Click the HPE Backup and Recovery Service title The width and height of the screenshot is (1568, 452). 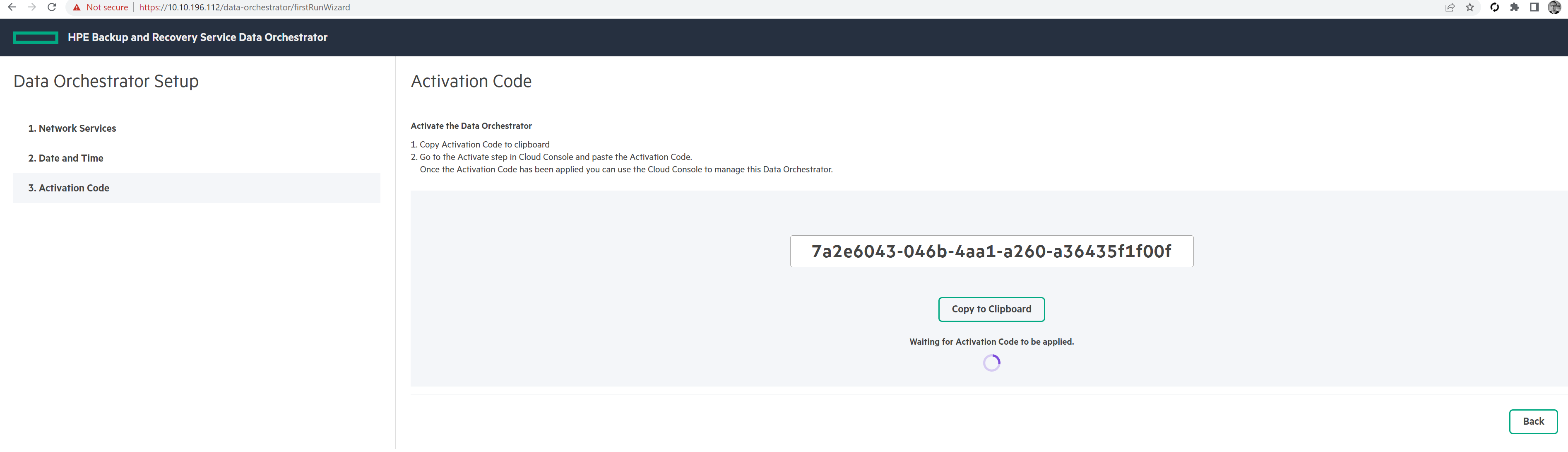coord(198,38)
